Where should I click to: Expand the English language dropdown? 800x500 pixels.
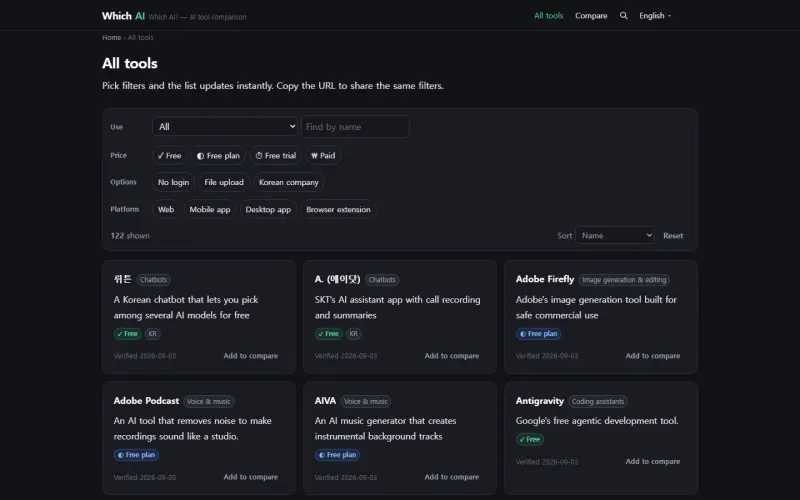(x=655, y=16)
